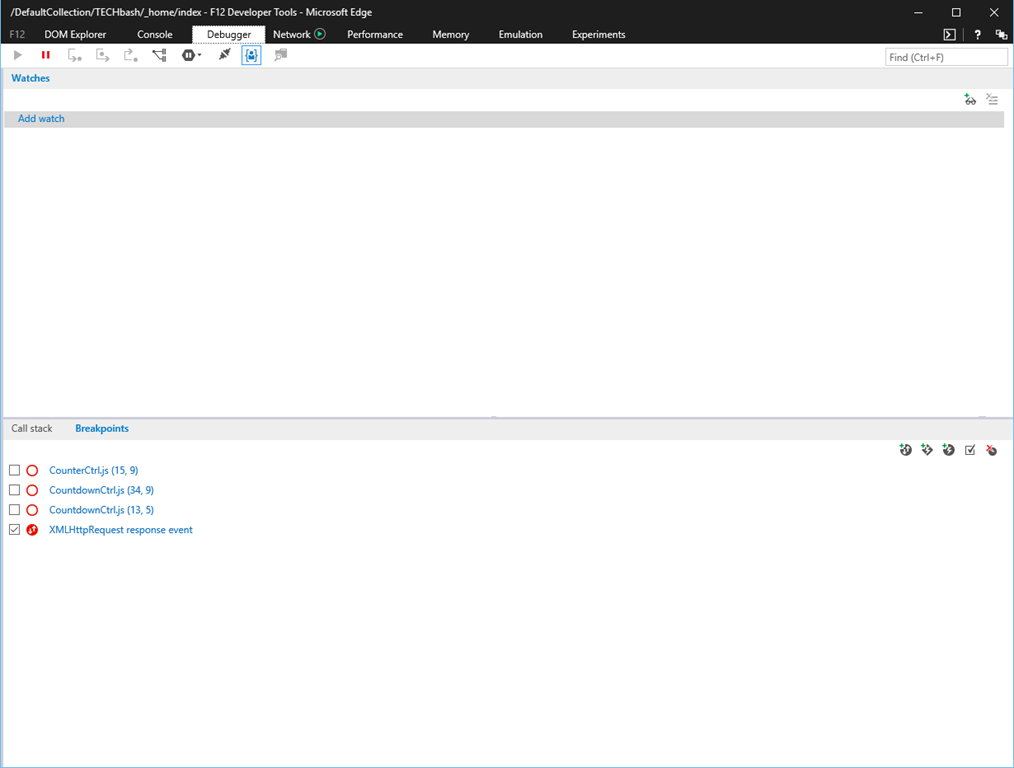This screenshot has width=1014, height=768.
Task: Open the Performance tab
Action: 375,35
